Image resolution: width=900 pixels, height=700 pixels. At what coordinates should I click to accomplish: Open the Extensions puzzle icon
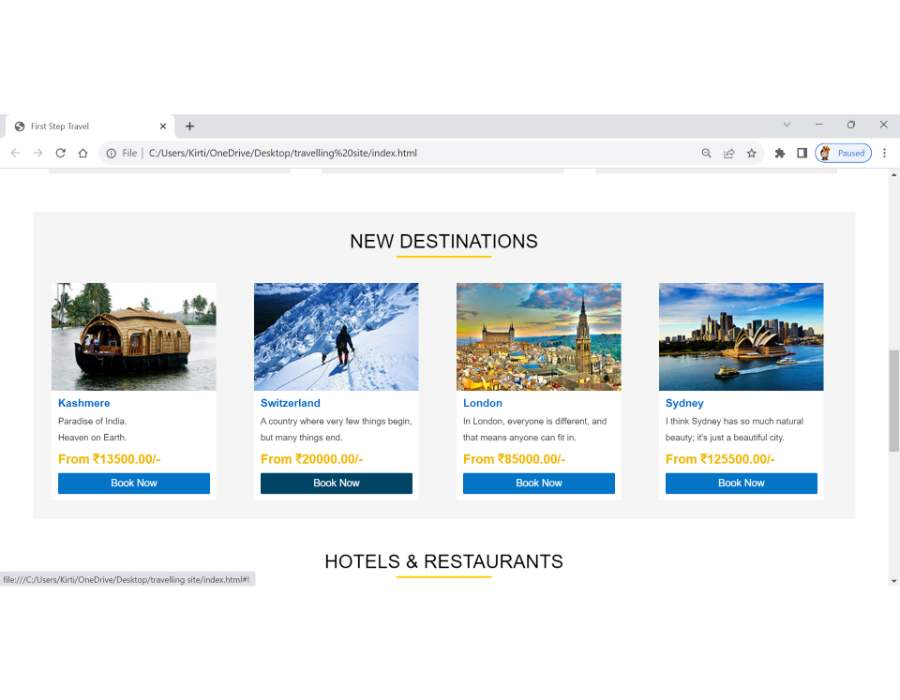[779, 153]
